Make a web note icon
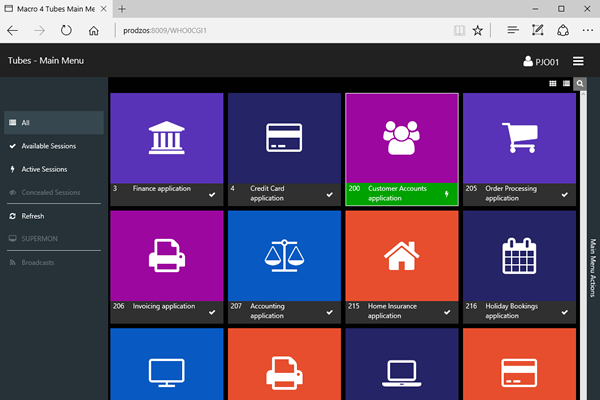Screen dimensions: 600x400 pyautogui.click(x=538, y=30)
